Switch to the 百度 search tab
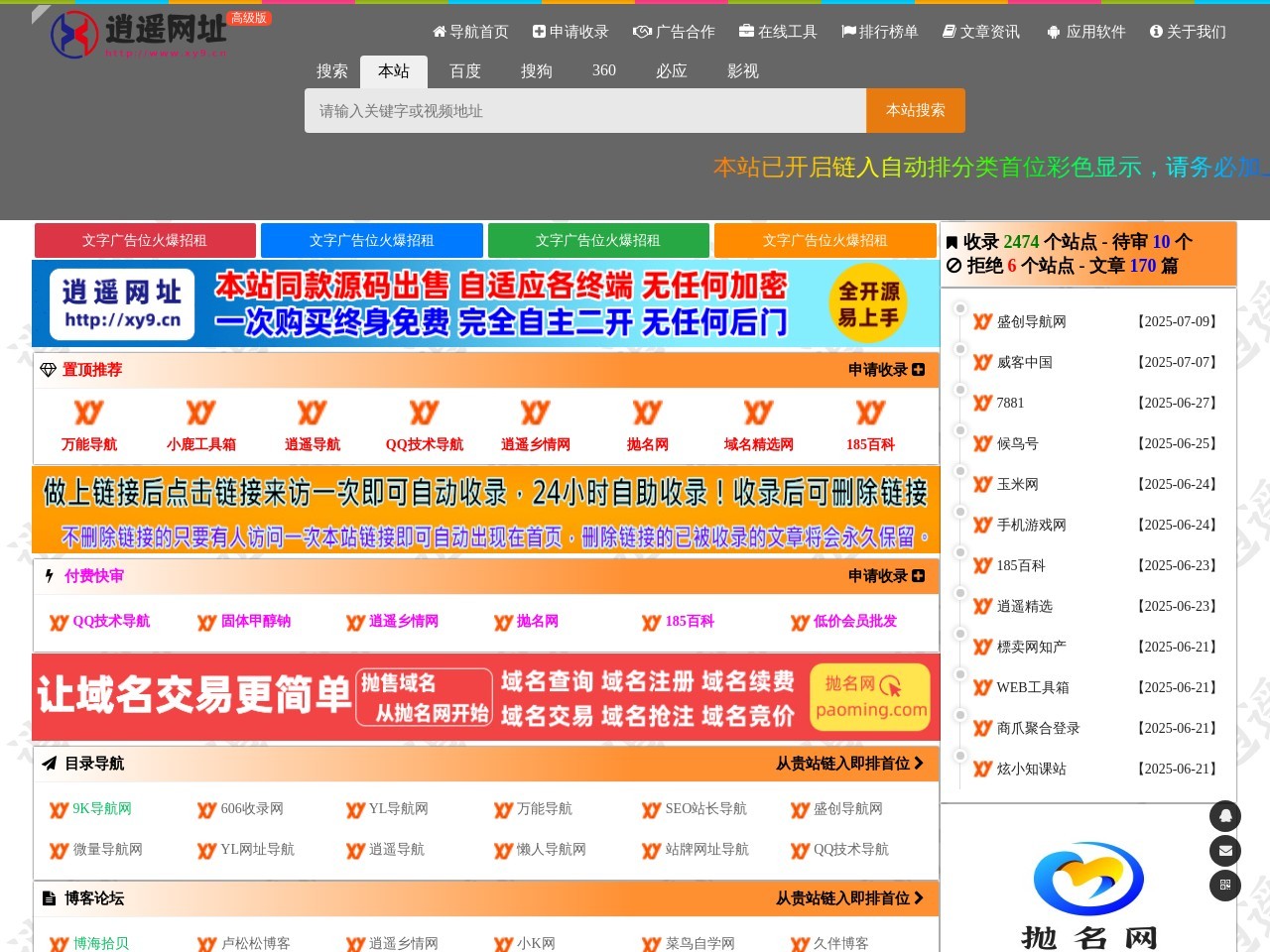This screenshot has height=952, width=1270. point(464,71)
